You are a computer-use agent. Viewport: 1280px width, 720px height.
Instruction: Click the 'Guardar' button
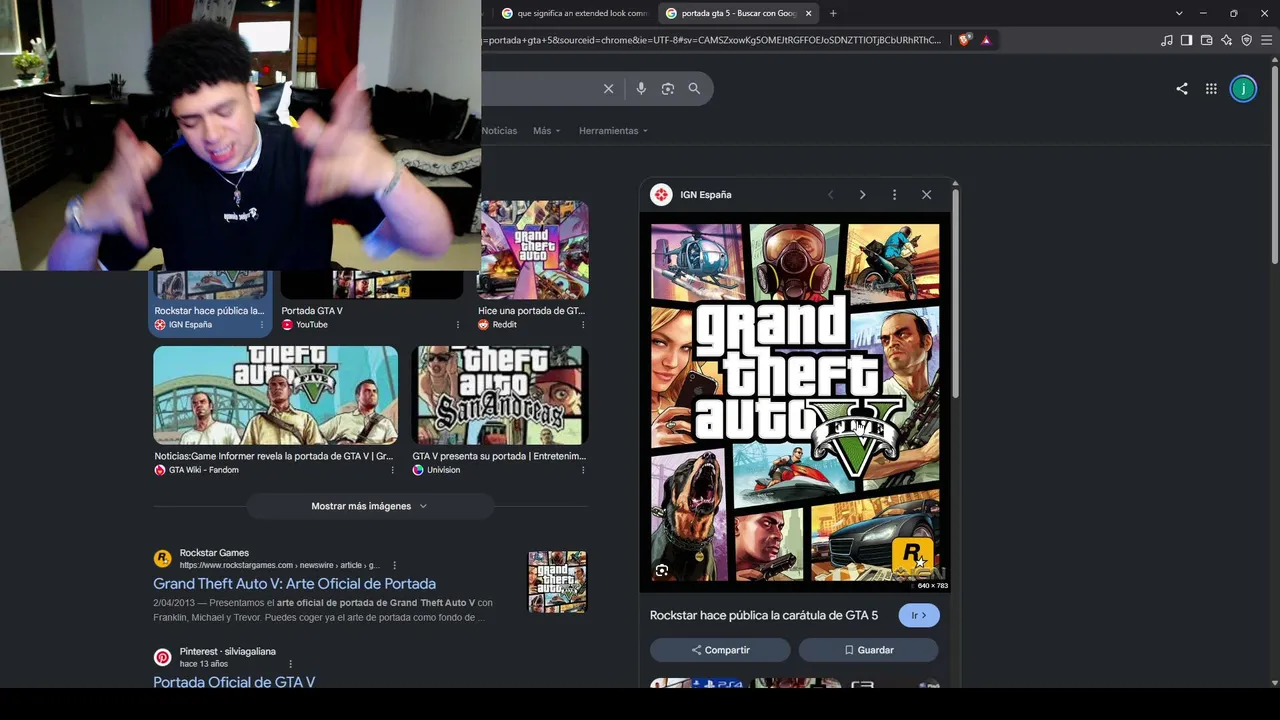868,650
